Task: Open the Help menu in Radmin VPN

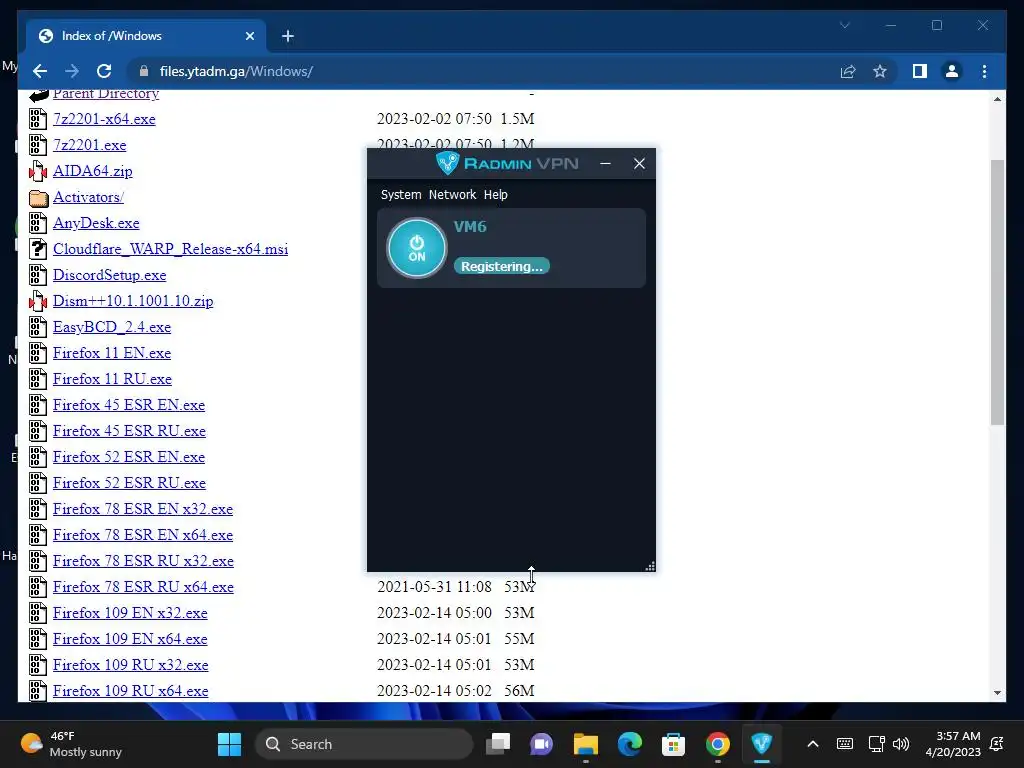Action: click(x=496, y=195)
